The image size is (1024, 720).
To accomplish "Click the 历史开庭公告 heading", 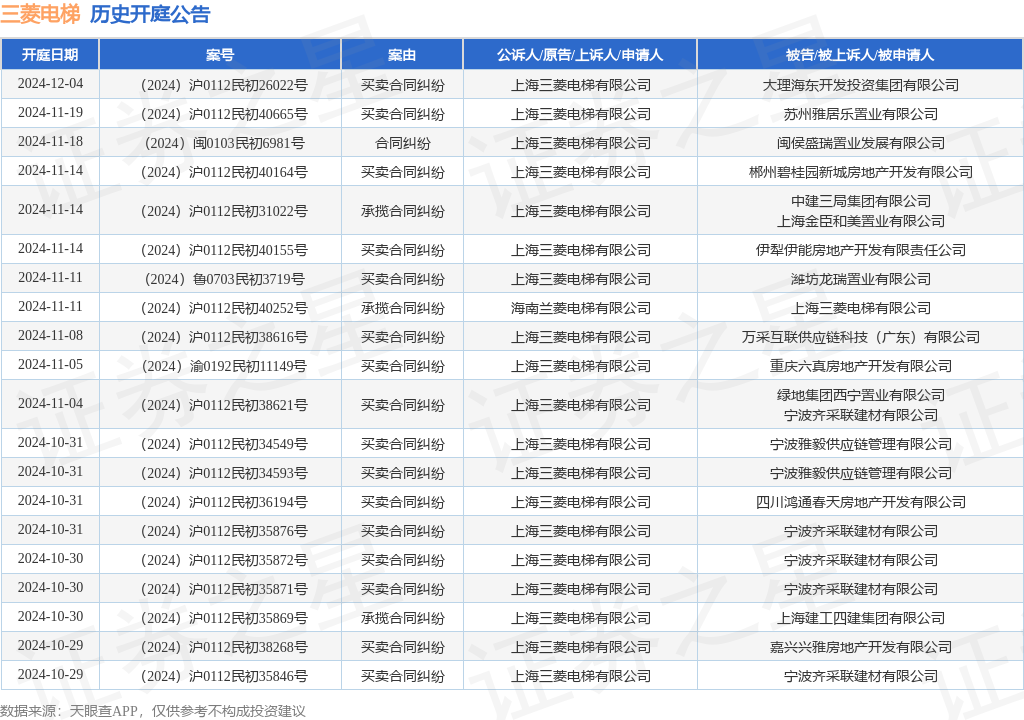I will pos(150,14).
